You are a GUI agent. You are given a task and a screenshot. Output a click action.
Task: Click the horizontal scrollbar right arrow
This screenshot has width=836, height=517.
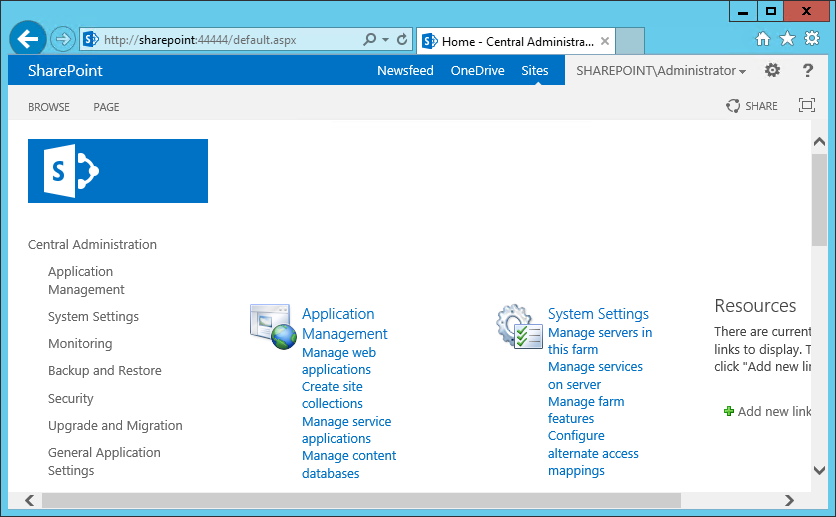point(790,500)
